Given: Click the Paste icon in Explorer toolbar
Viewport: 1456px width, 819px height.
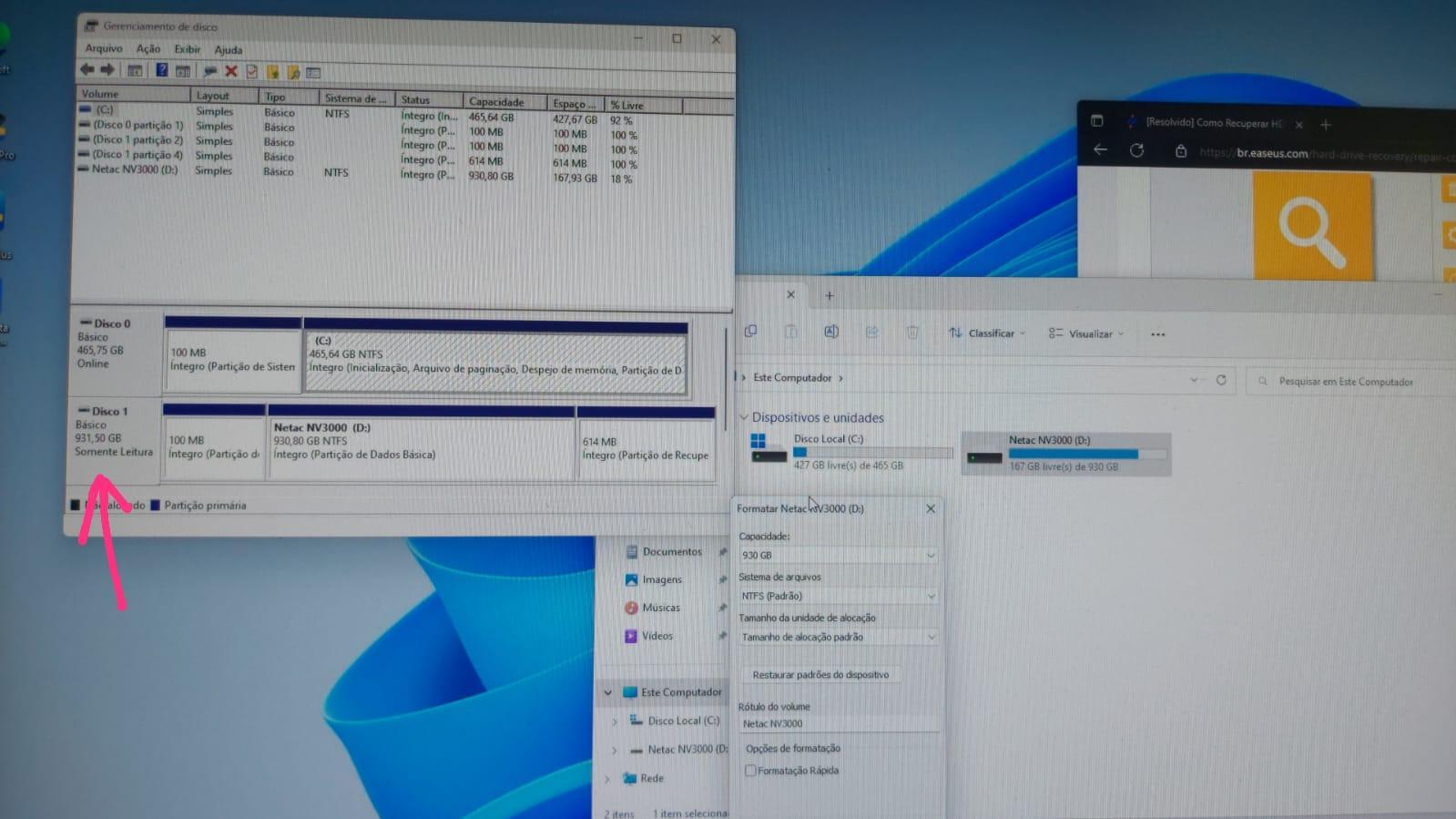Looking at the screenshot, I should pyautogui.click(x=791, y=332).
